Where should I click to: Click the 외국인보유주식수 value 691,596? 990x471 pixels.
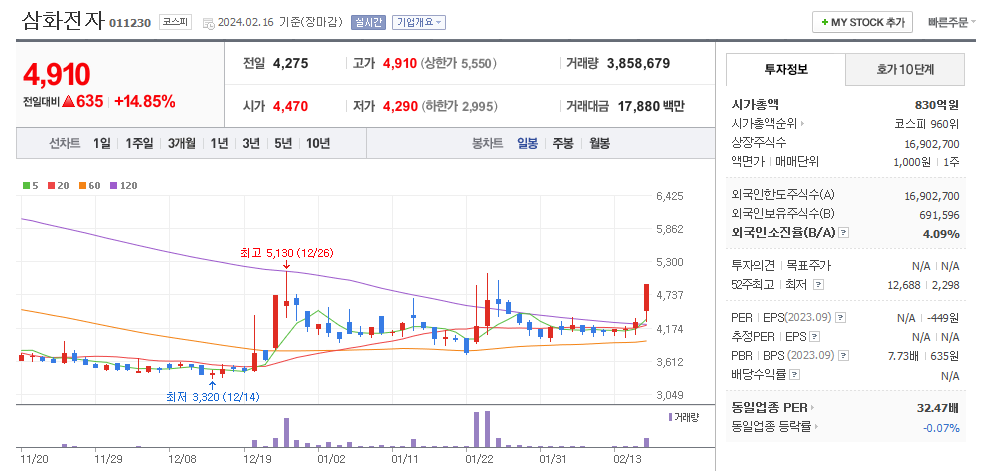939,215
